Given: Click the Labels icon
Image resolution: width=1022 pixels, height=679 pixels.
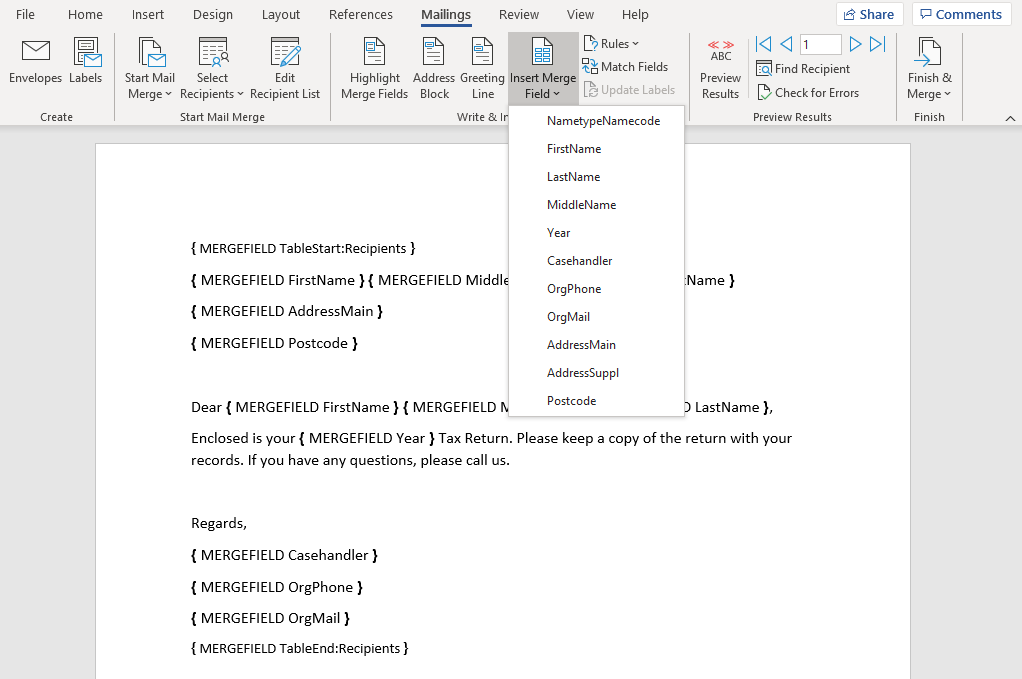Looking at the screenshot, I should point(85,52).
